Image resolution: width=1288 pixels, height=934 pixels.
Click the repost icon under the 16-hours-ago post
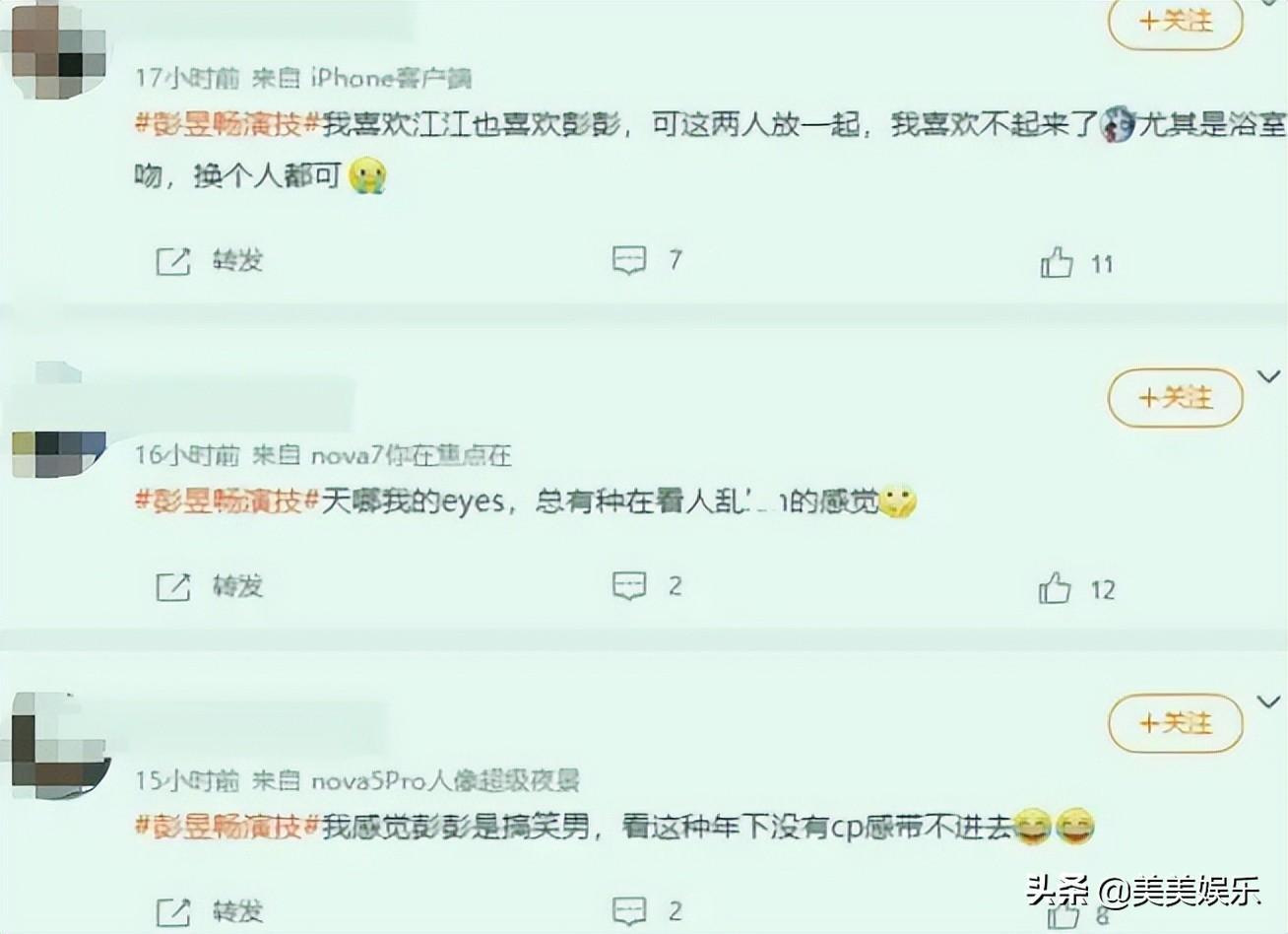click(173, 587)
